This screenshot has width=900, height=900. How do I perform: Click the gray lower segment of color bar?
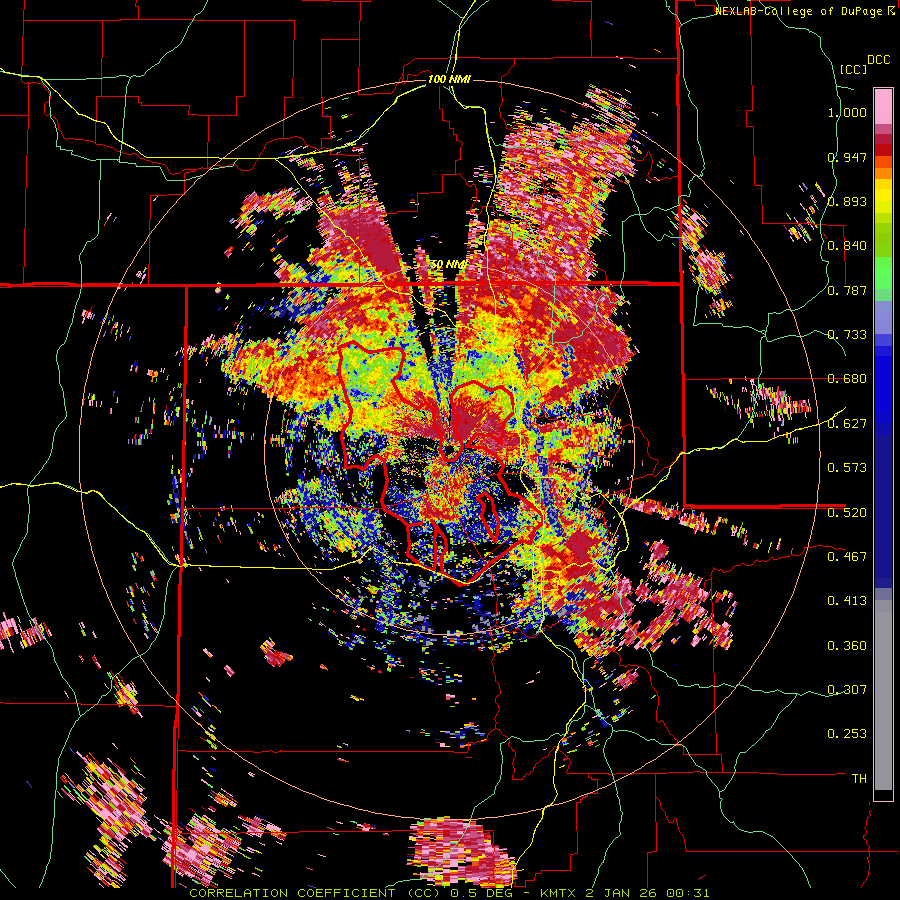[883, 695]
